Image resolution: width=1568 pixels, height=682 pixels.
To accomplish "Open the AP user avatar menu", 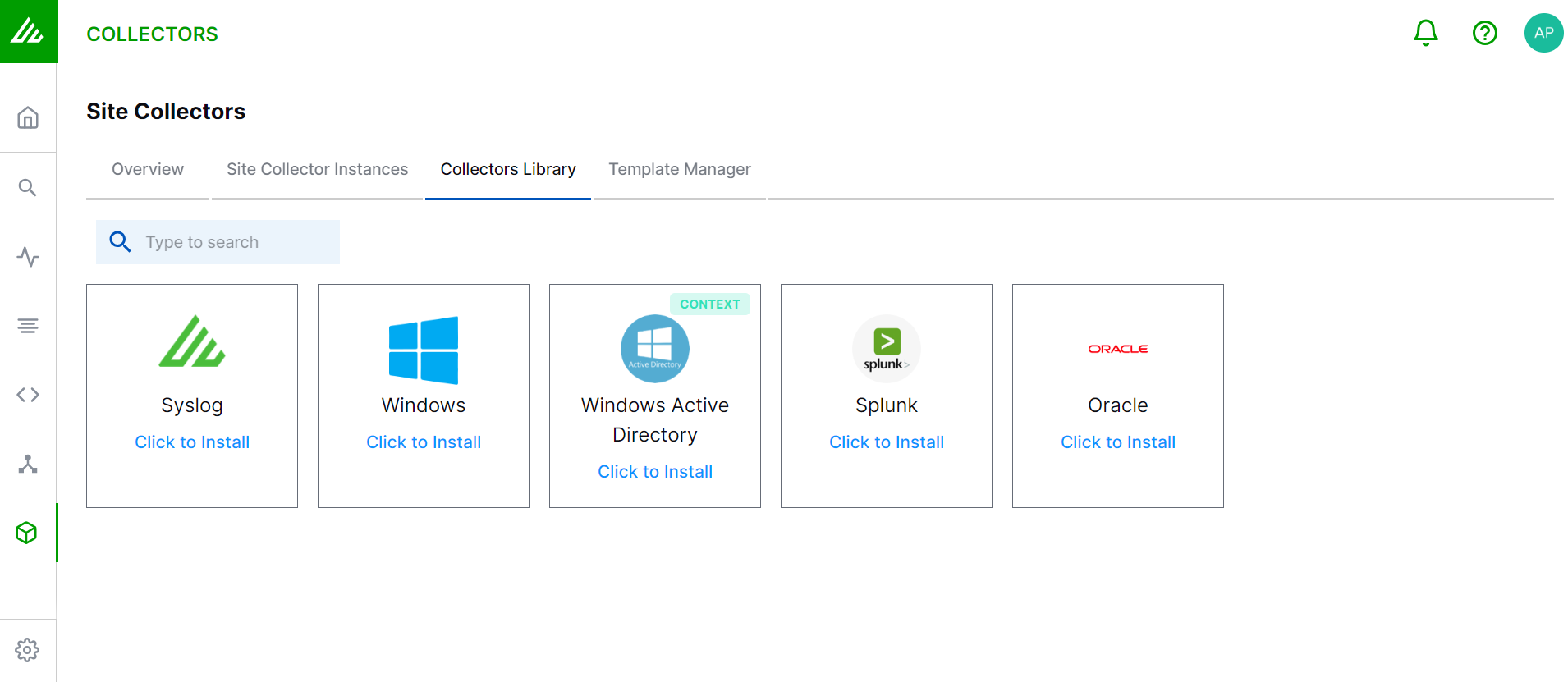I will pyautogui.click(x=1544, y=33).
